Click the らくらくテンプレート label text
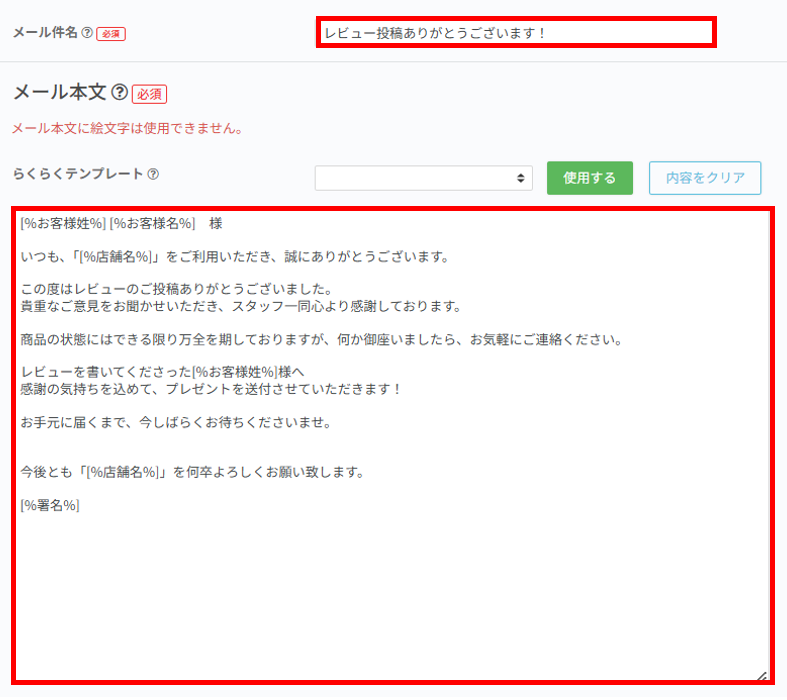Image resolution: width=787 pixels, height=700 pixels. (x=78, y=174)
